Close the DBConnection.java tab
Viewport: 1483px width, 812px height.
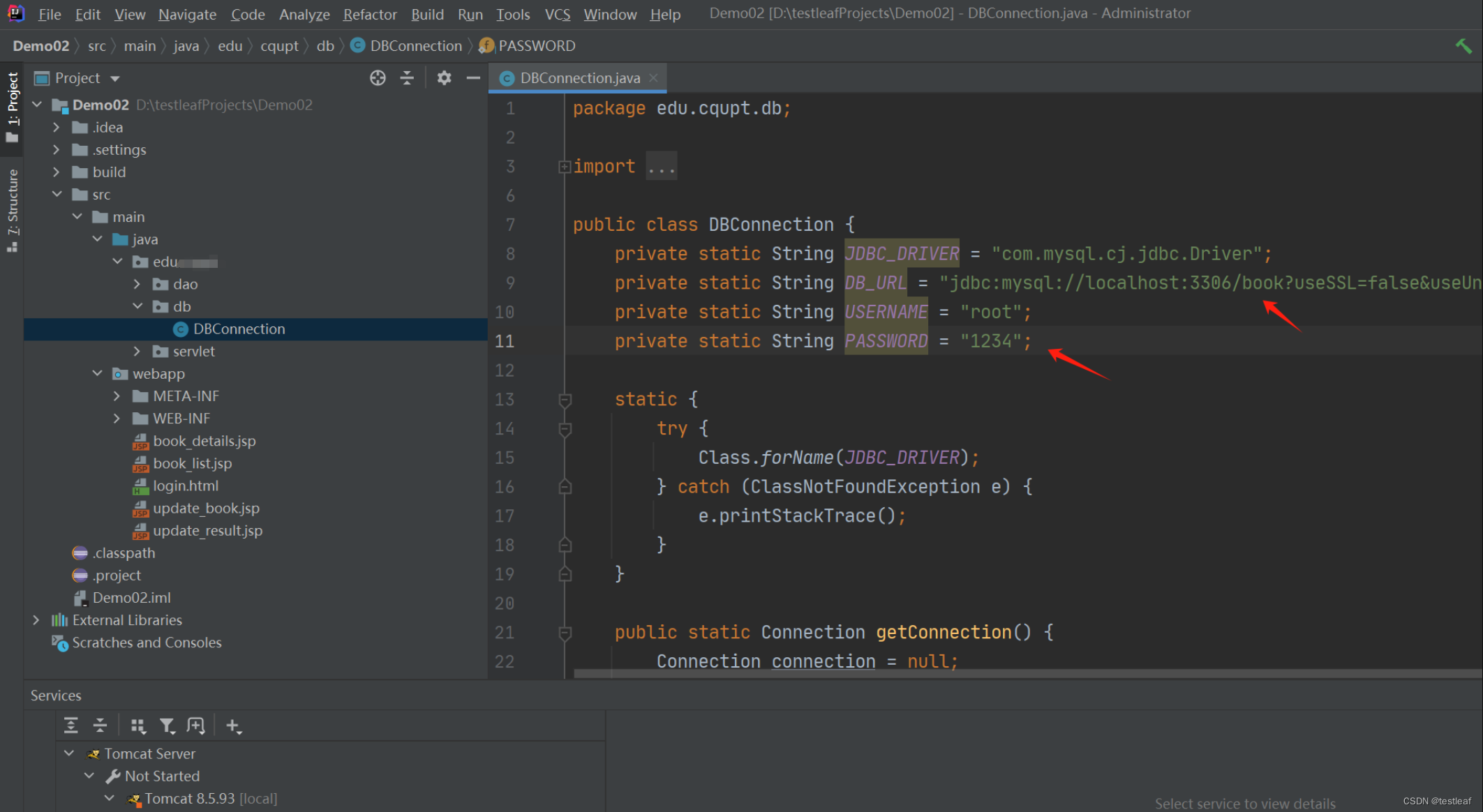tap(653, 78)
